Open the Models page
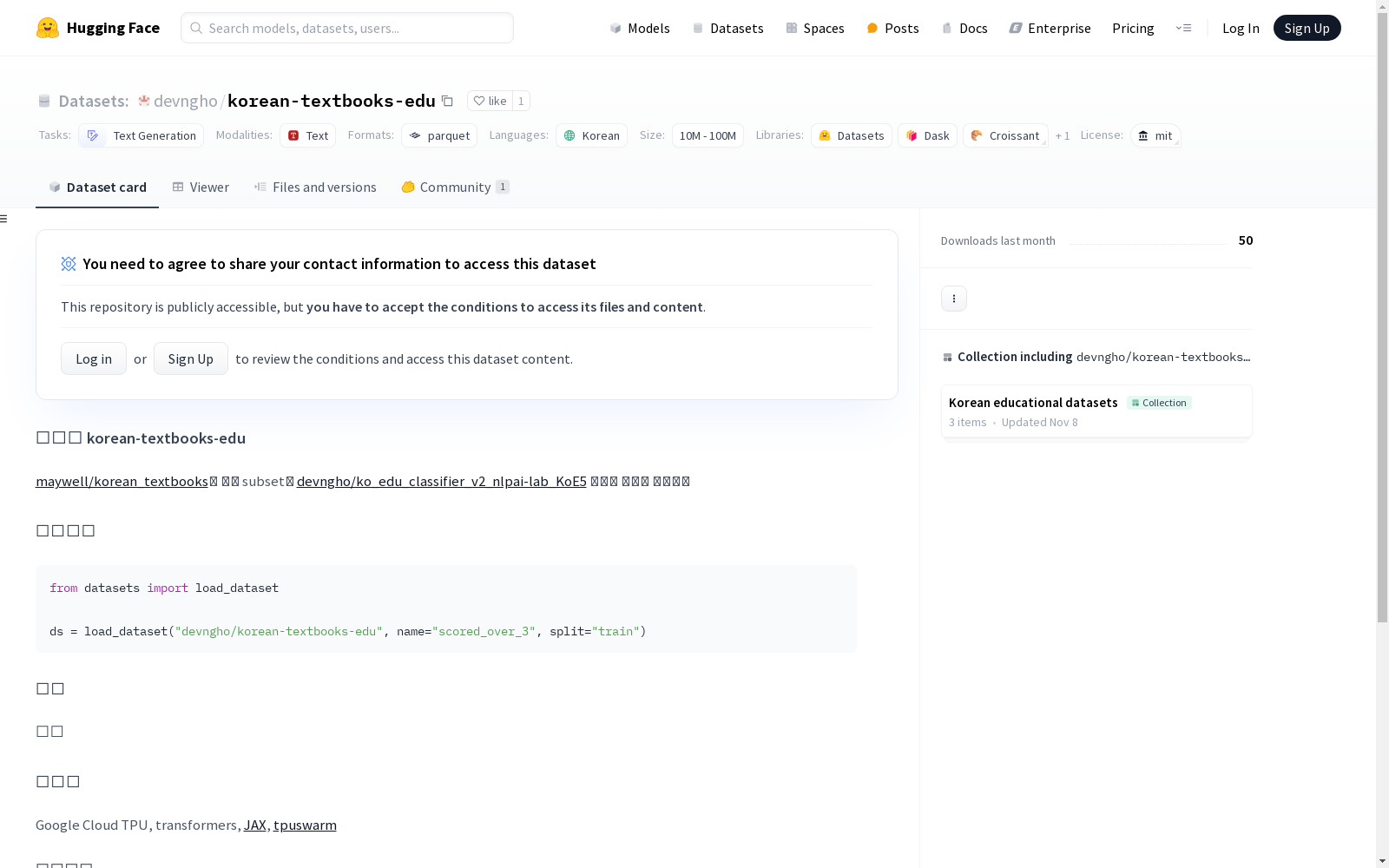This screenshot has width=1389, height=868. point(640,28)
